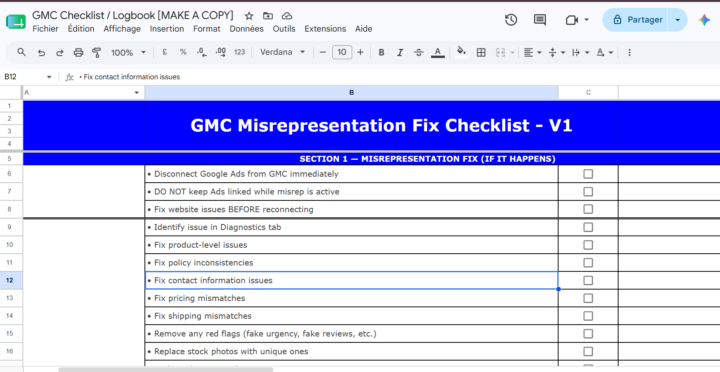Viewport: 720px width, 372px height.
Task: Check box for Disconnect Google Ads row
Action: tap(588, 174)
